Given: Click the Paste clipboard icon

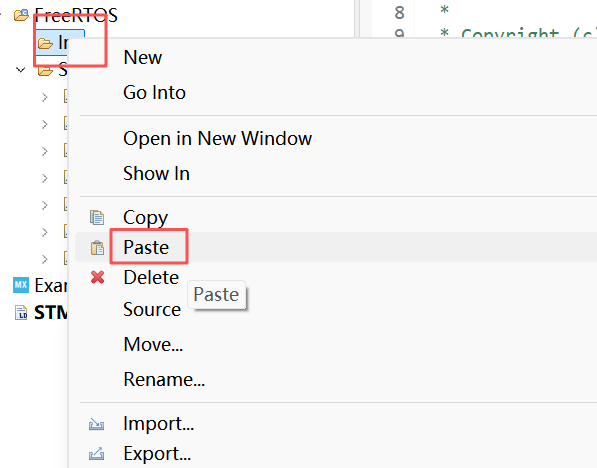Looking at the screenshot, I should [97, 248].
